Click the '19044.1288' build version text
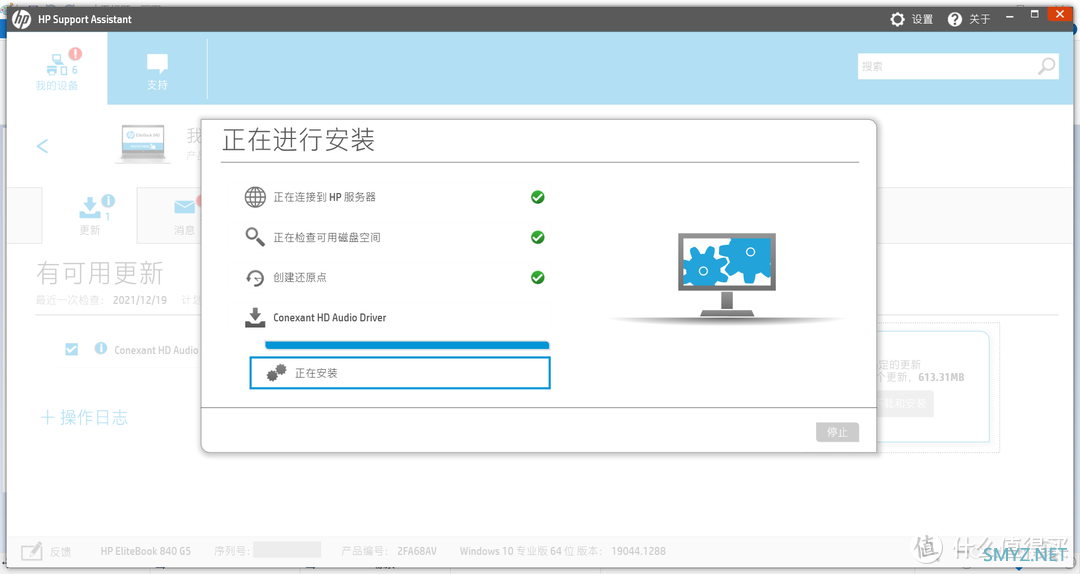The width and height of the screenshot is (1080, 574). (x=638, y=551)
